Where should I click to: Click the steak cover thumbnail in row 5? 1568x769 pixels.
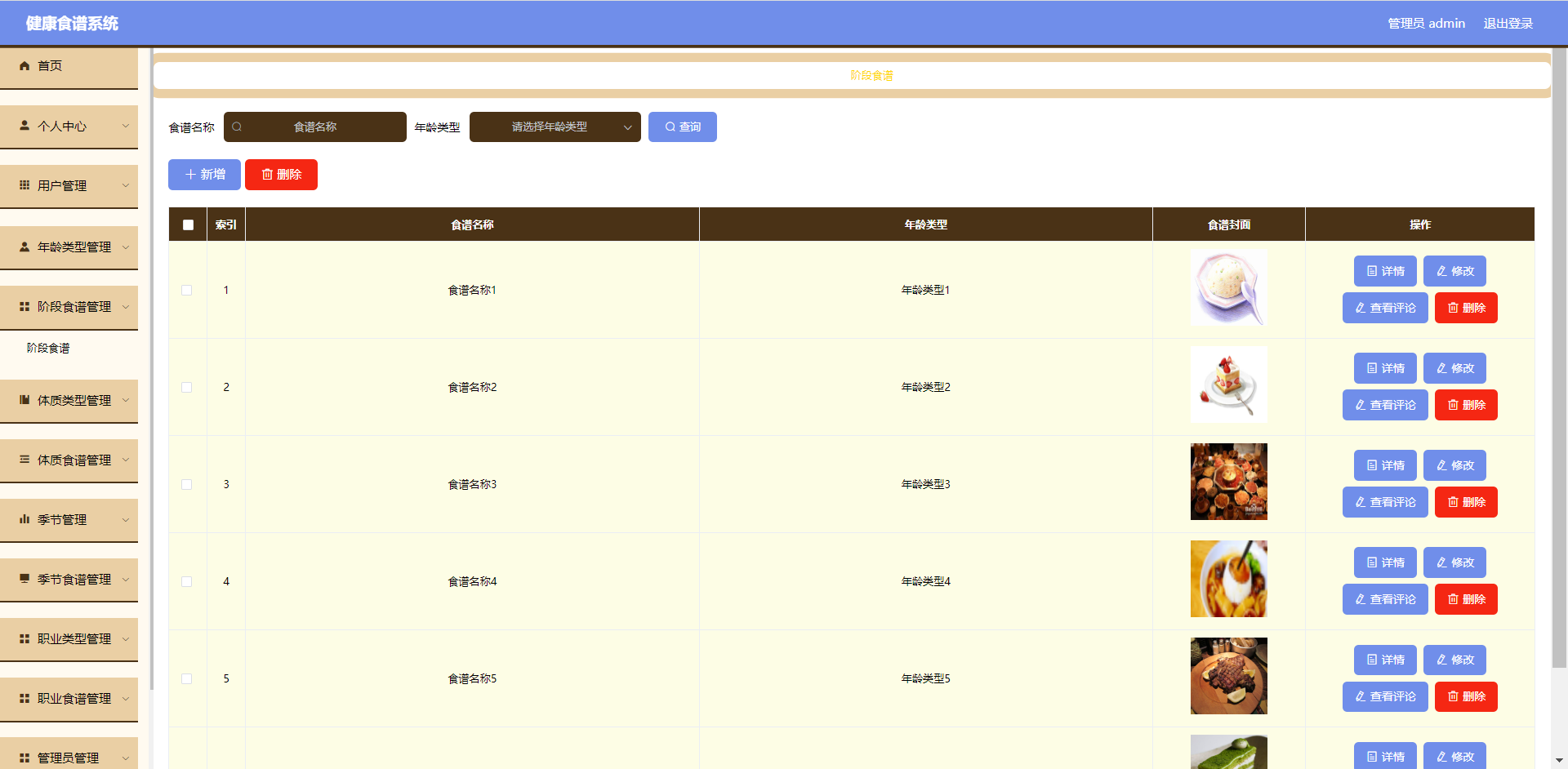click(1228, 676)
